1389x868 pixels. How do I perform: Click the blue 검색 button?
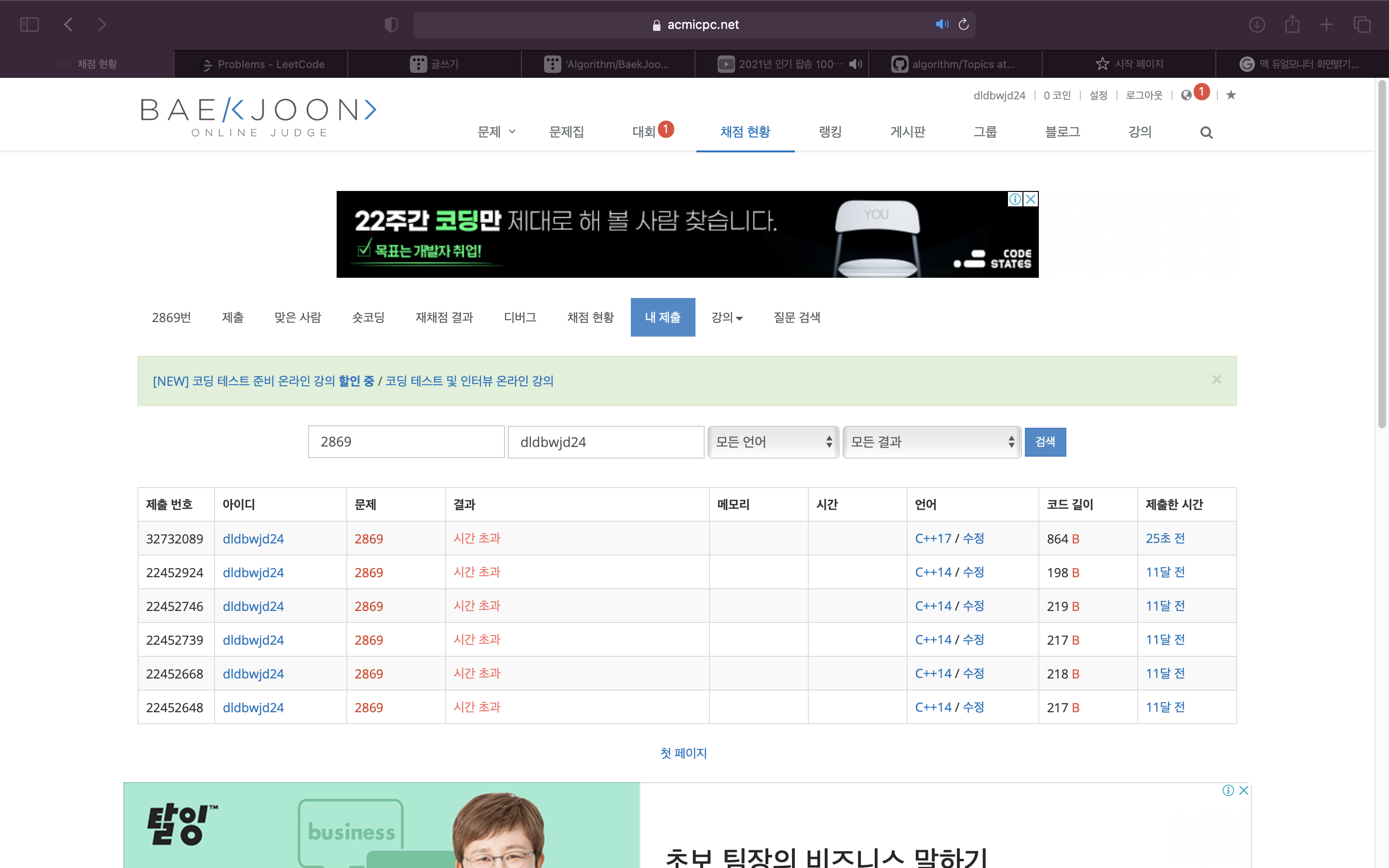(x=1045, y=441)
